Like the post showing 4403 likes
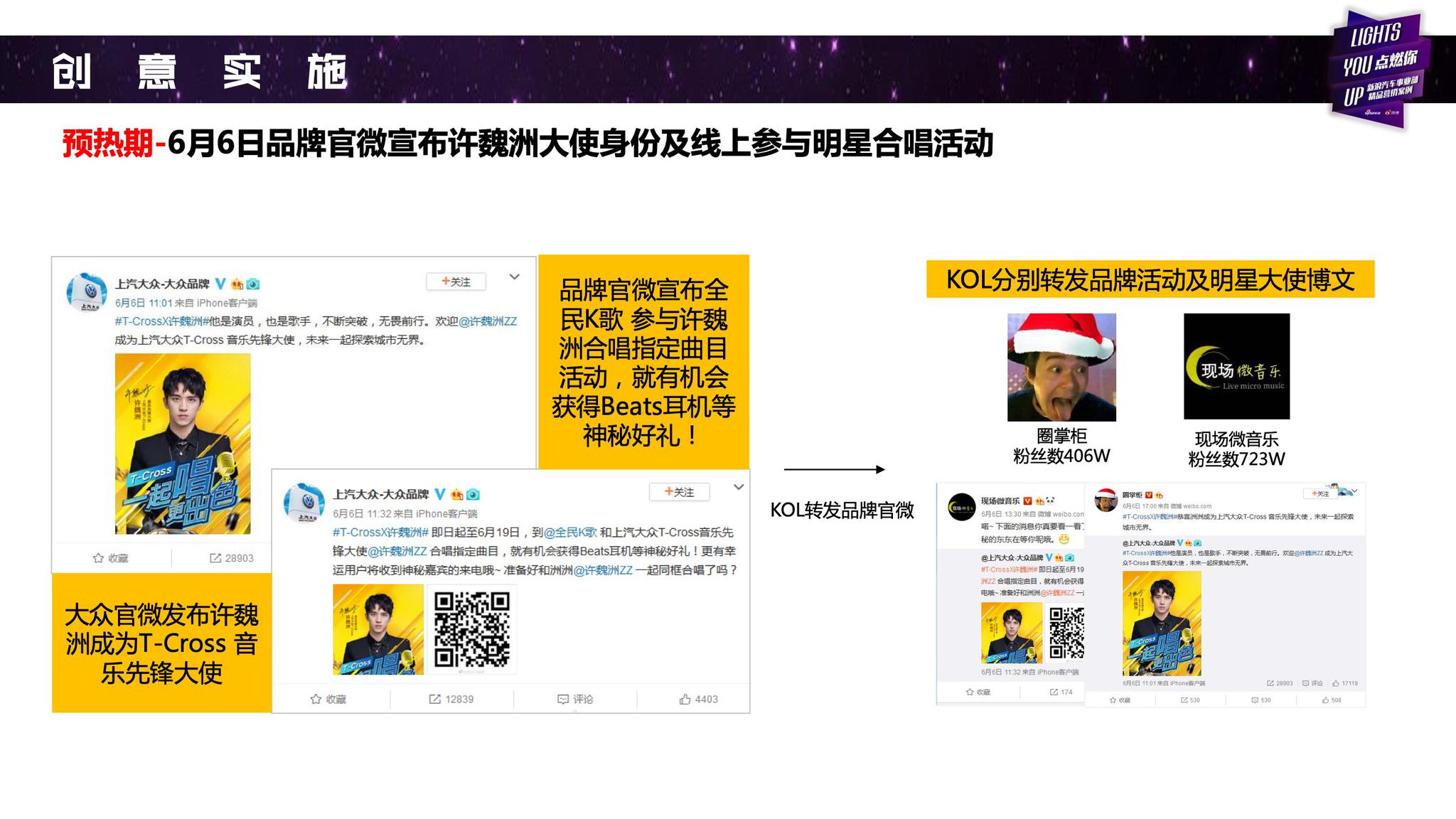This screenshot has height=819, width=1456. click(x=685, y=699)
